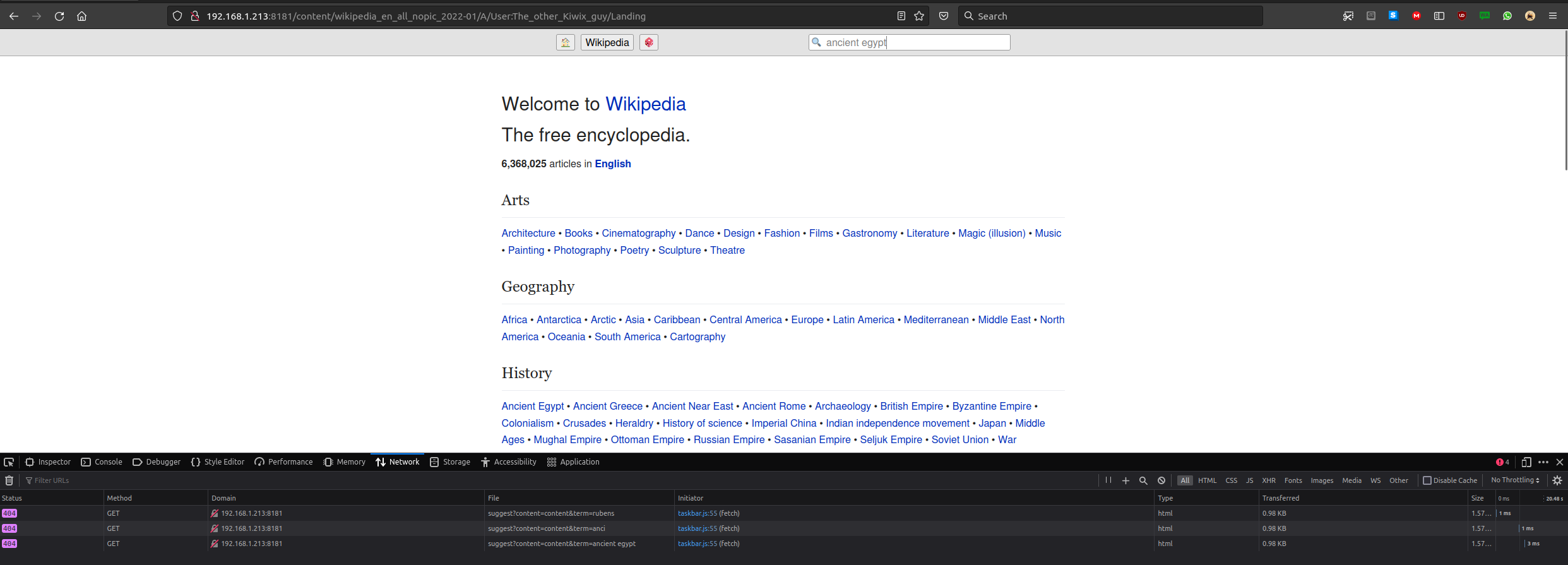Screen dimensions: 1568x565
Task: Sort by the Status column header
Action: [x=52, y=498]
